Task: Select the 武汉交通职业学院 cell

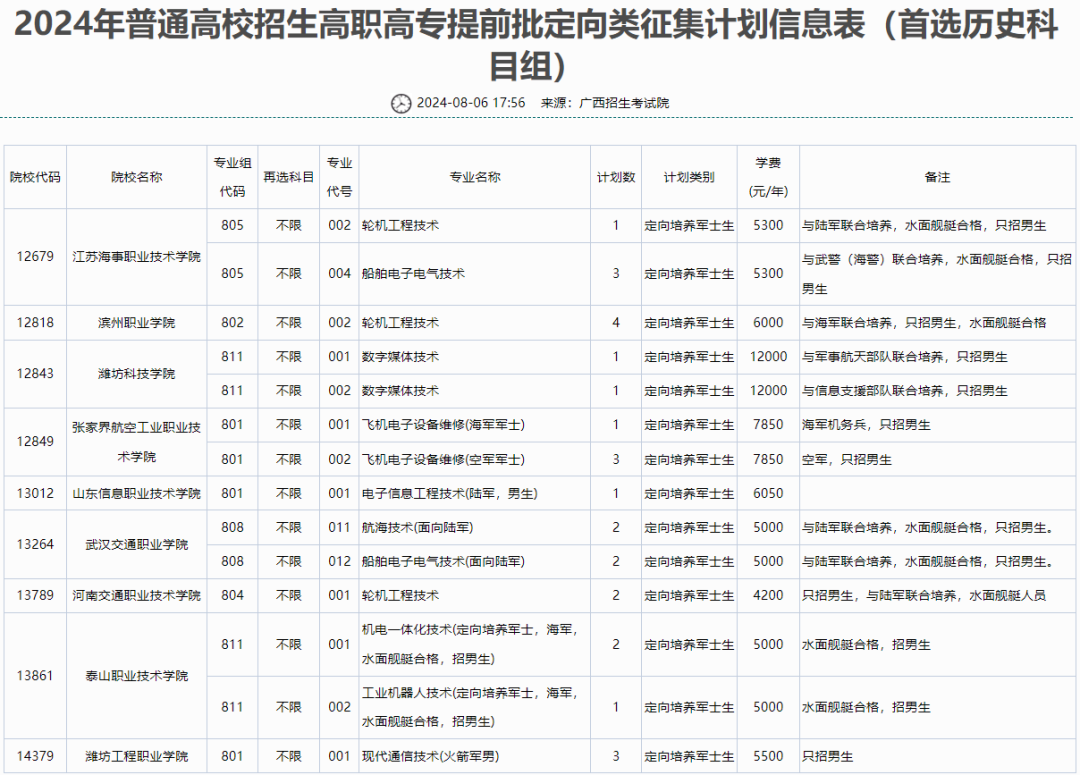Action: pyautogui.click(x=136, y=544)
